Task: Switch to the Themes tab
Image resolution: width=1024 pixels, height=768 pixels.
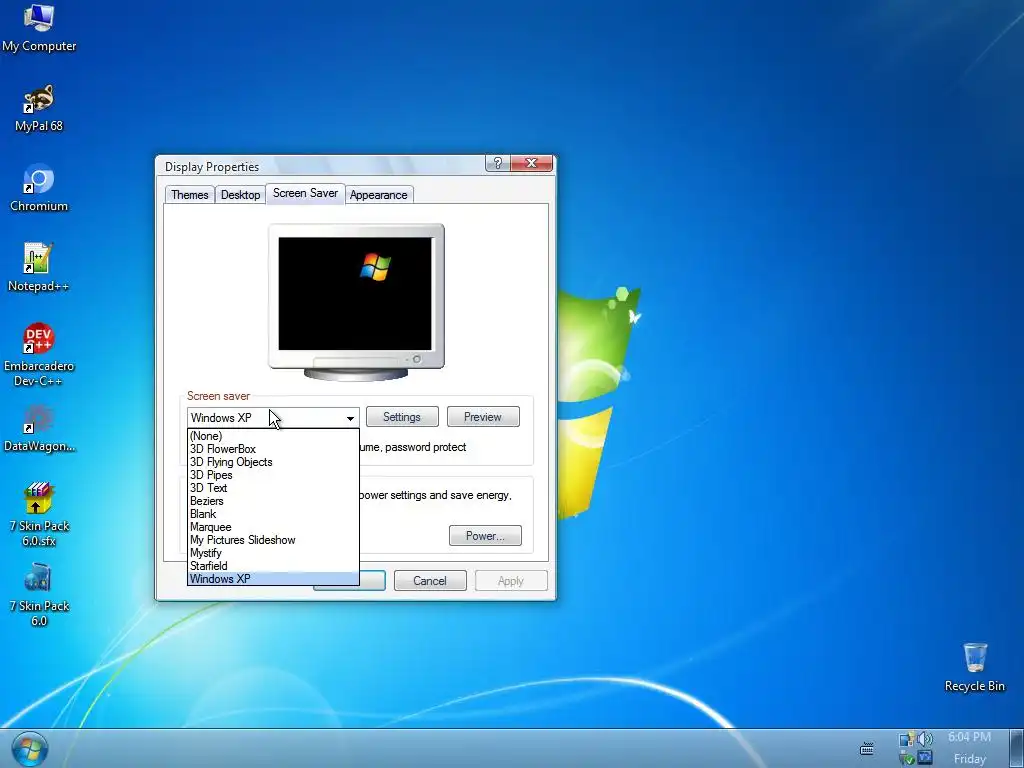Action: click(x=189, y=195)
